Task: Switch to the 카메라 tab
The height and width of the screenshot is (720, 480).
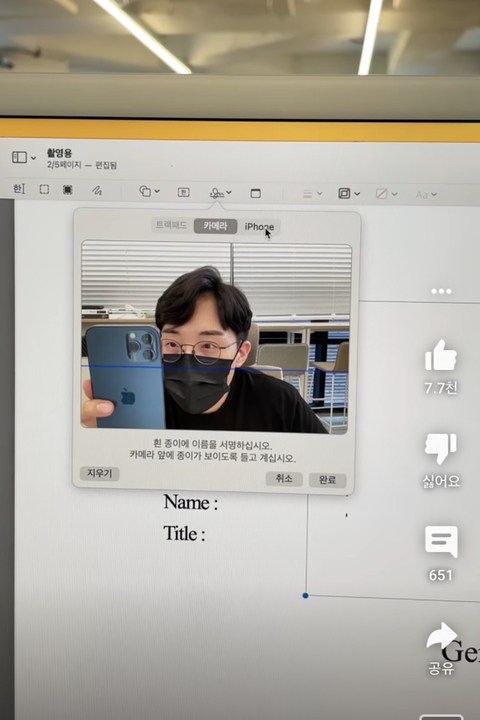Action: click(x=215, y=226)
